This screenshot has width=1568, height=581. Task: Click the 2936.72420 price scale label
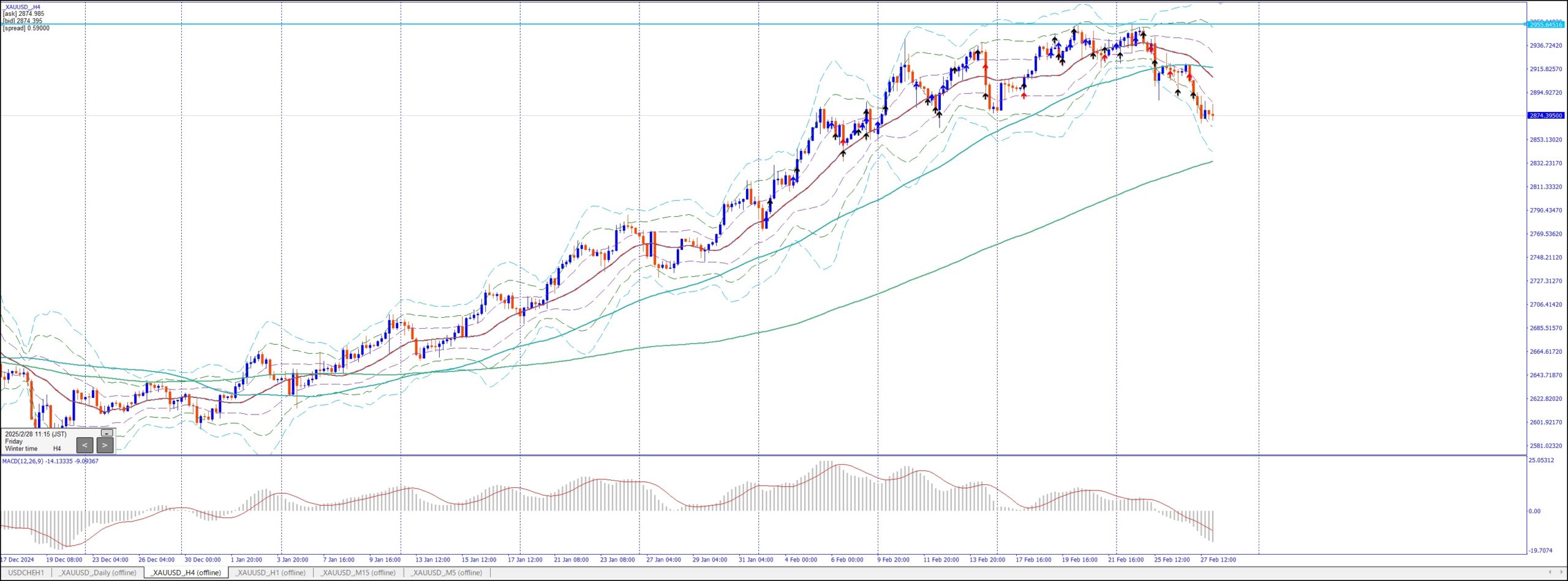(x=1546, y=45)
